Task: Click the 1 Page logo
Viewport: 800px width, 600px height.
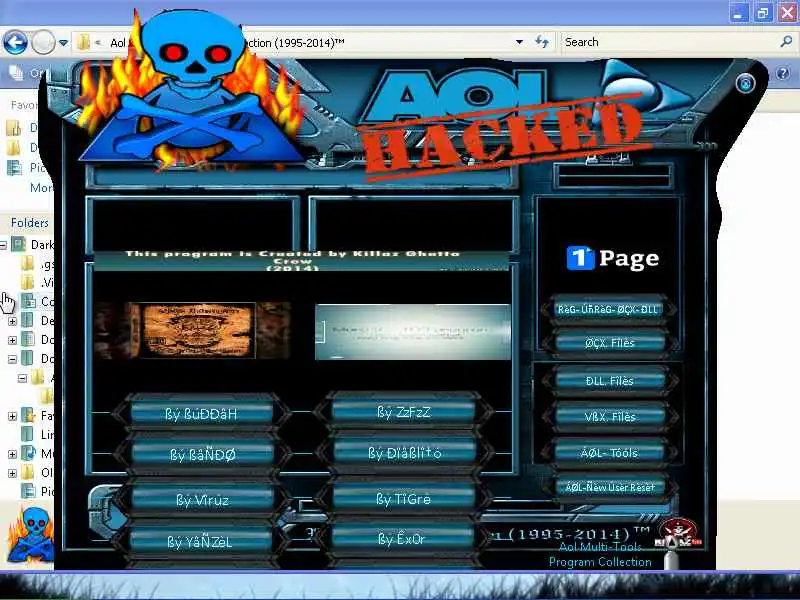Action: (x=613, y=258)
